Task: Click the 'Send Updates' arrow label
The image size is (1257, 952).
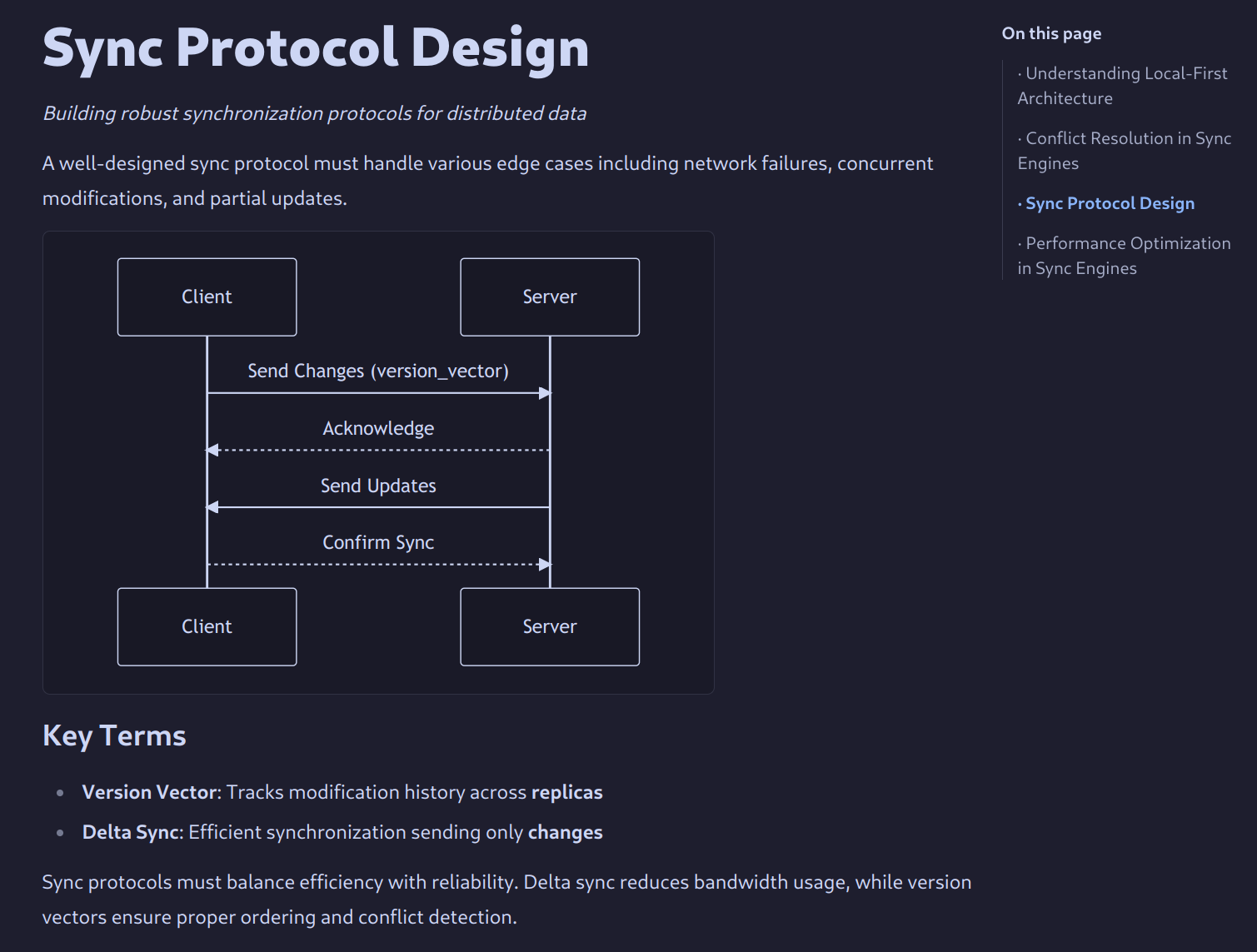Action: [x=378, y=486]
